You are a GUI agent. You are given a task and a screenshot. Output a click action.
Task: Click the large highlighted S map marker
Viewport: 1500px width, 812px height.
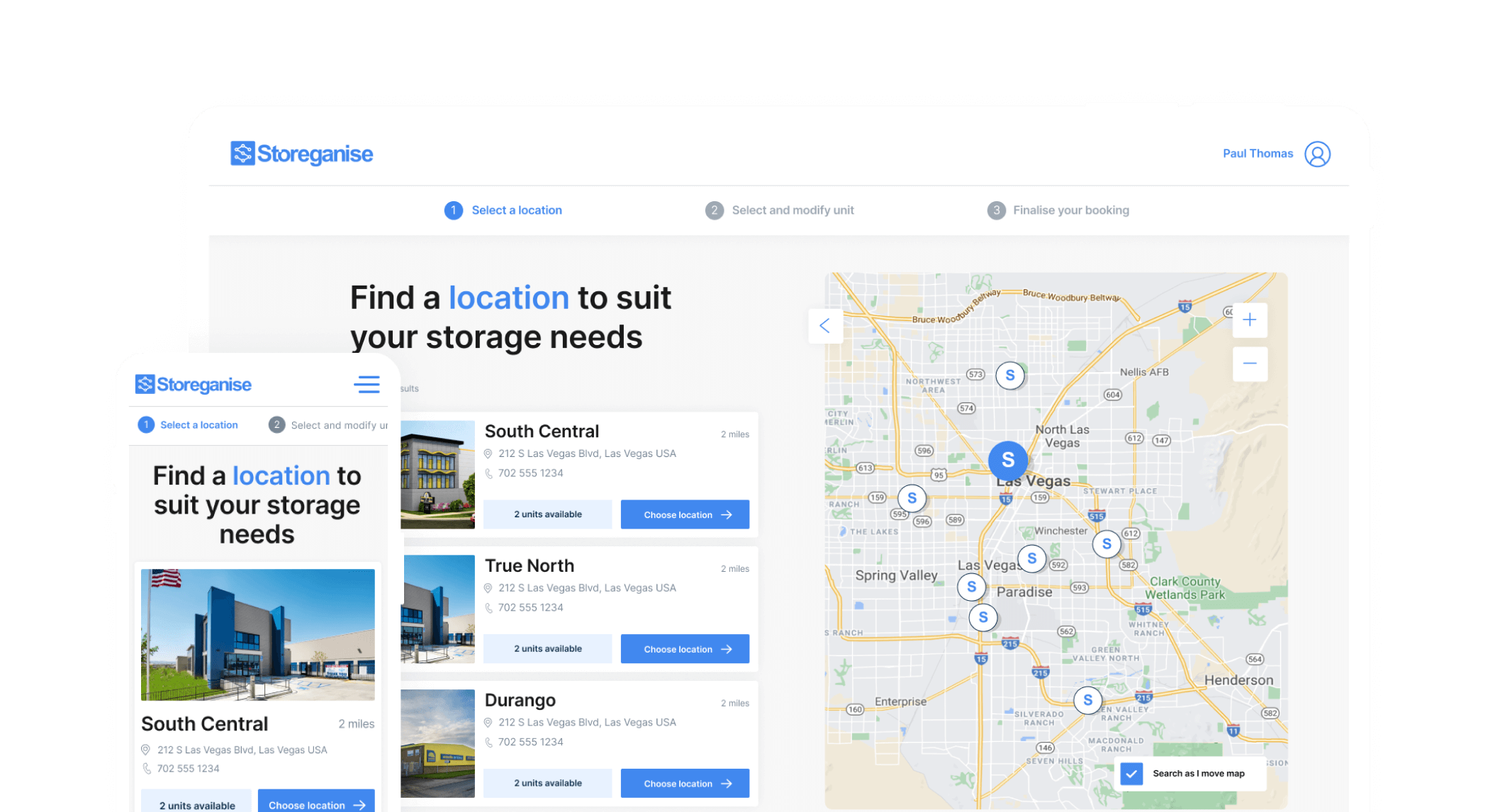click(1007, 460)
